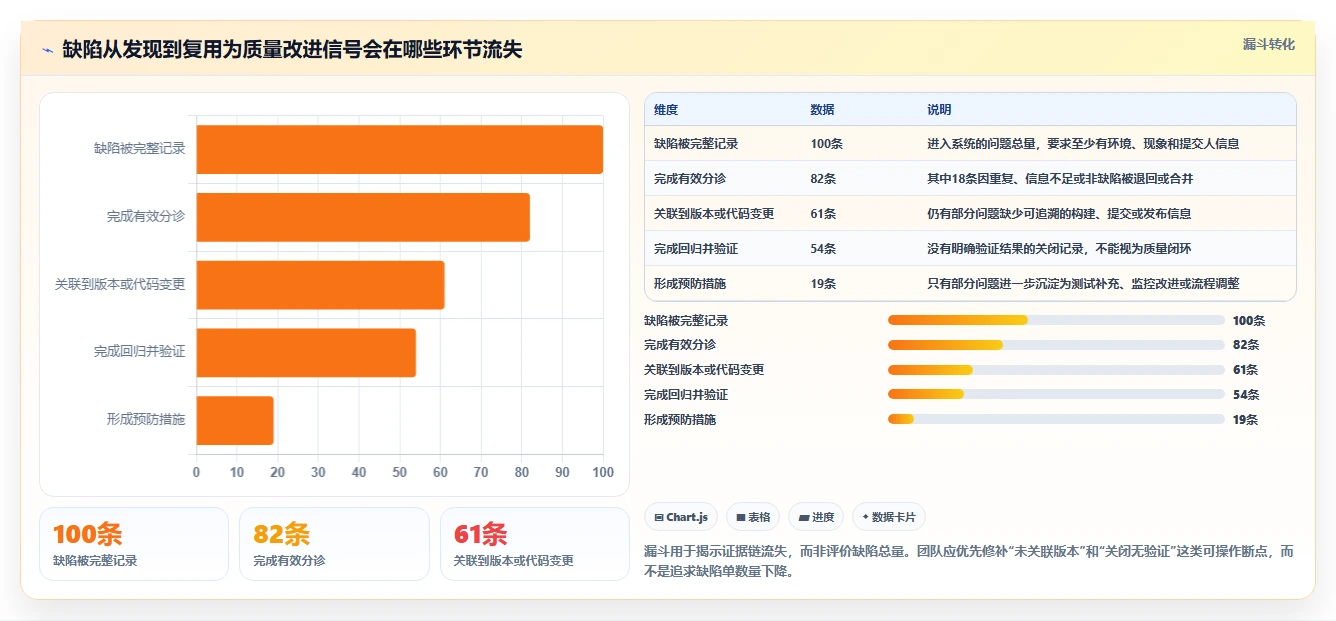This screenshot has width=1336, height=621.
Task: Open the 61条 关联到版本 stat card
Action: (x=535, y=544)
